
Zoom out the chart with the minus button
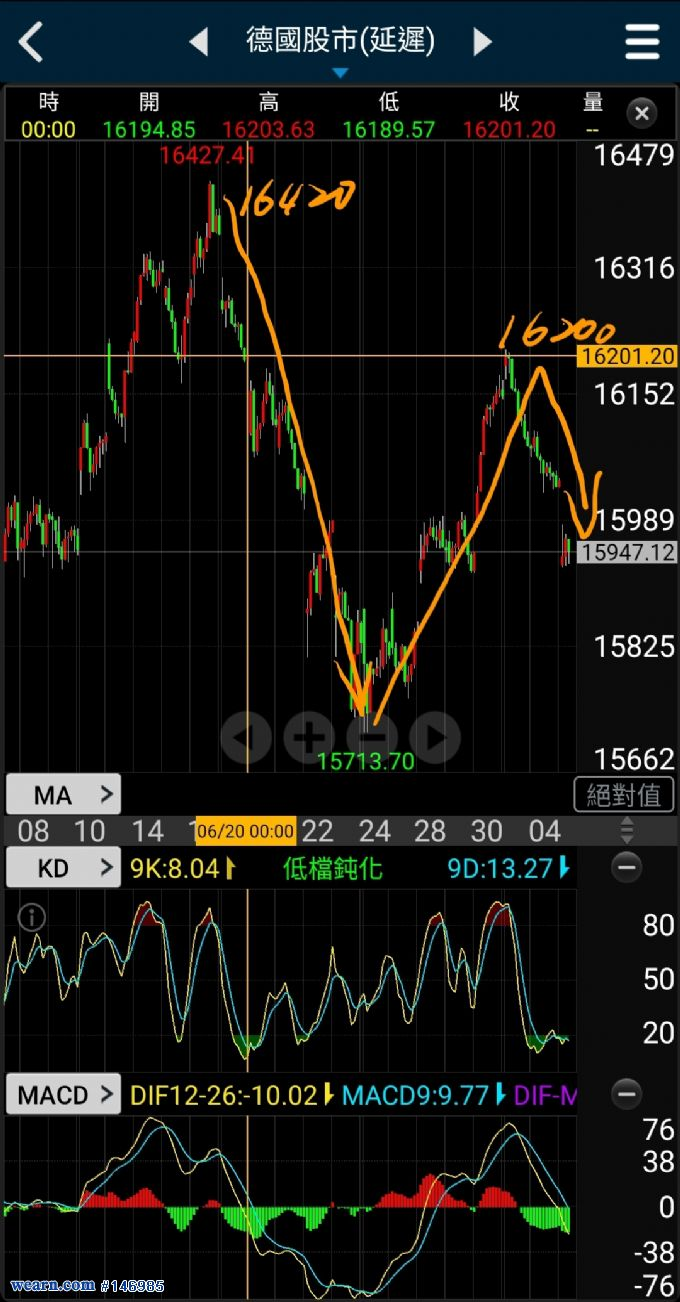371,738
